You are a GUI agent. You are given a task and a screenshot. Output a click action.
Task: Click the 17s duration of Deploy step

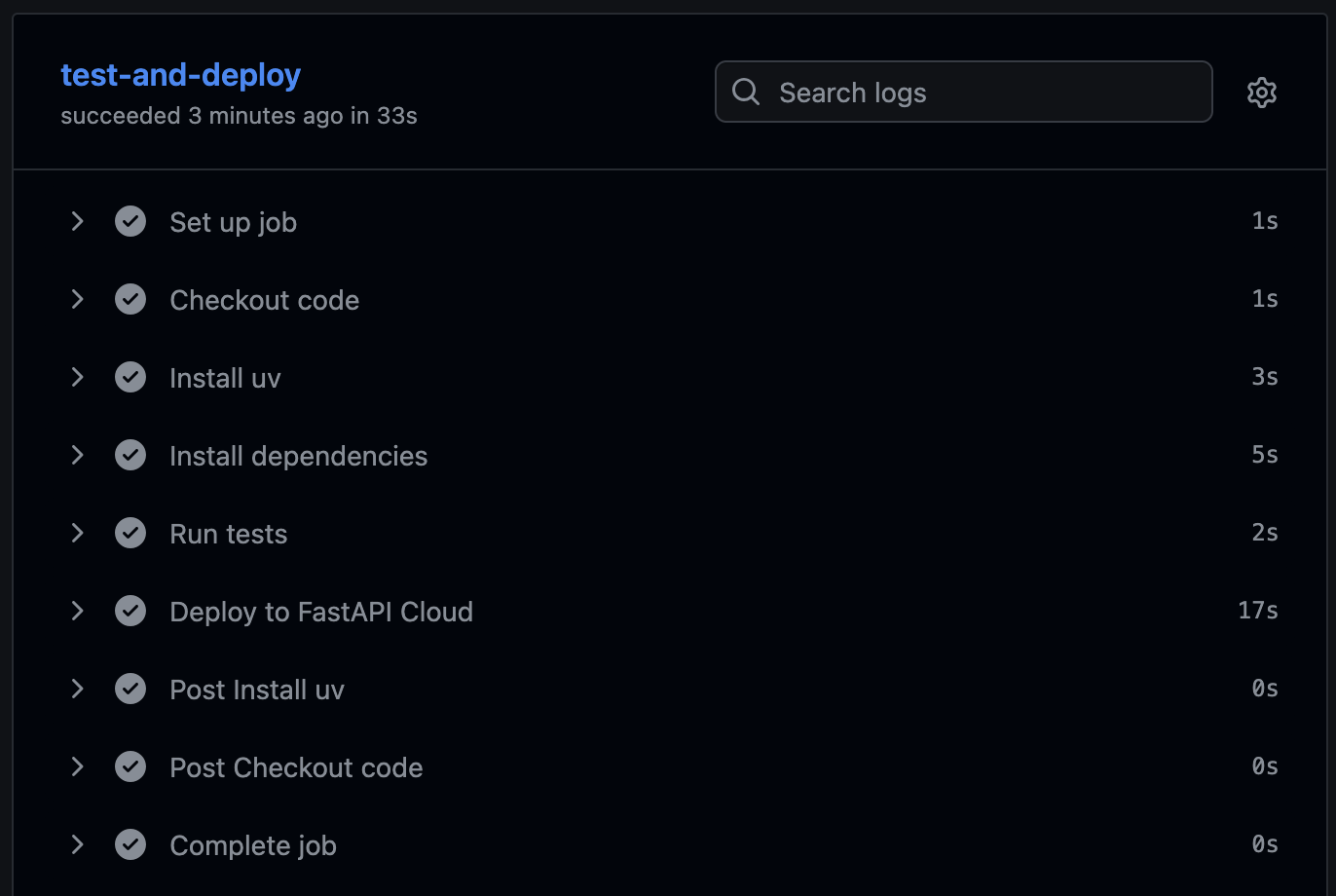point(1258,611)
